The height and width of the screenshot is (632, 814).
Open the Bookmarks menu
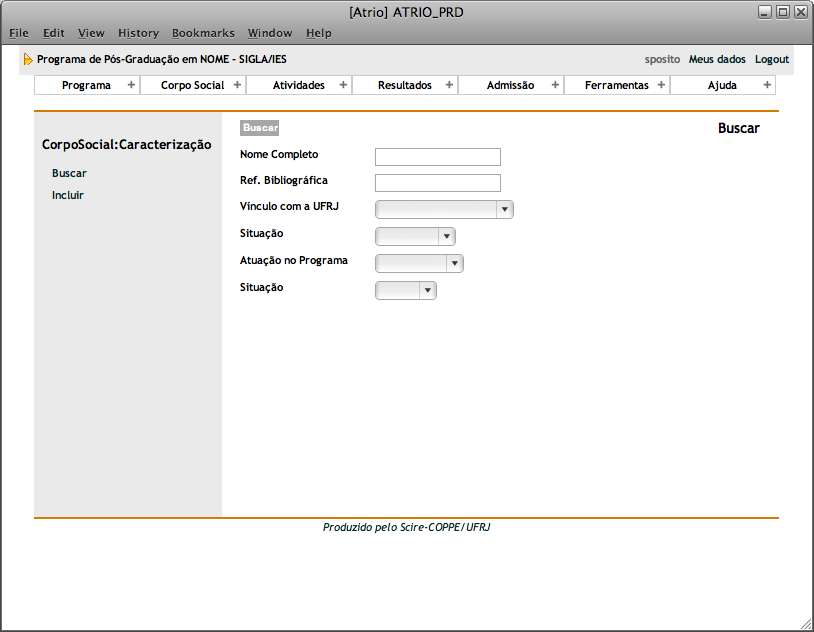pyautogui.click(x=203, y=33)
